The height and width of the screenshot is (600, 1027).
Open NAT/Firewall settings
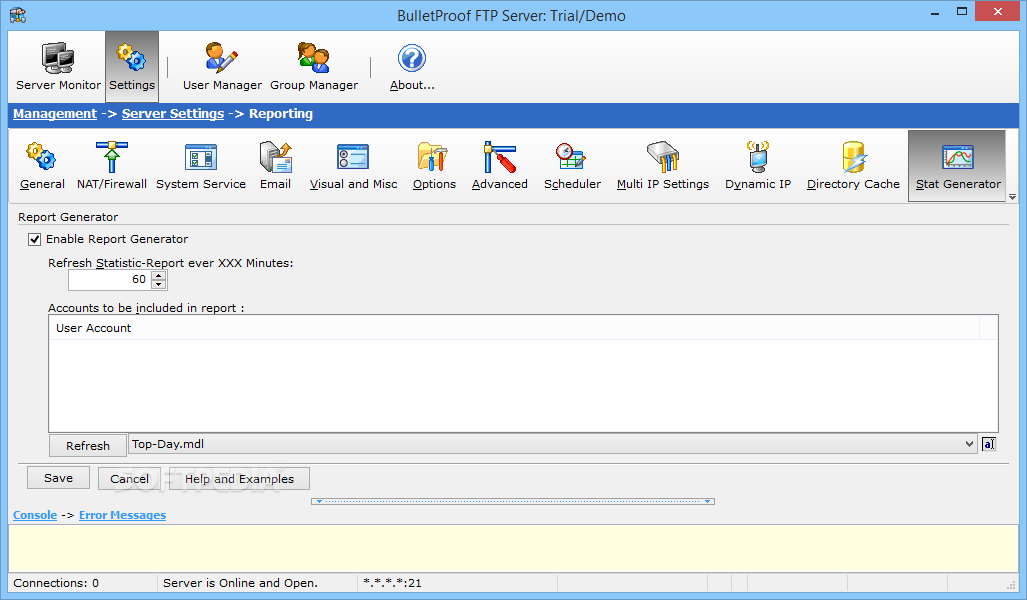[x=112, y=166]
